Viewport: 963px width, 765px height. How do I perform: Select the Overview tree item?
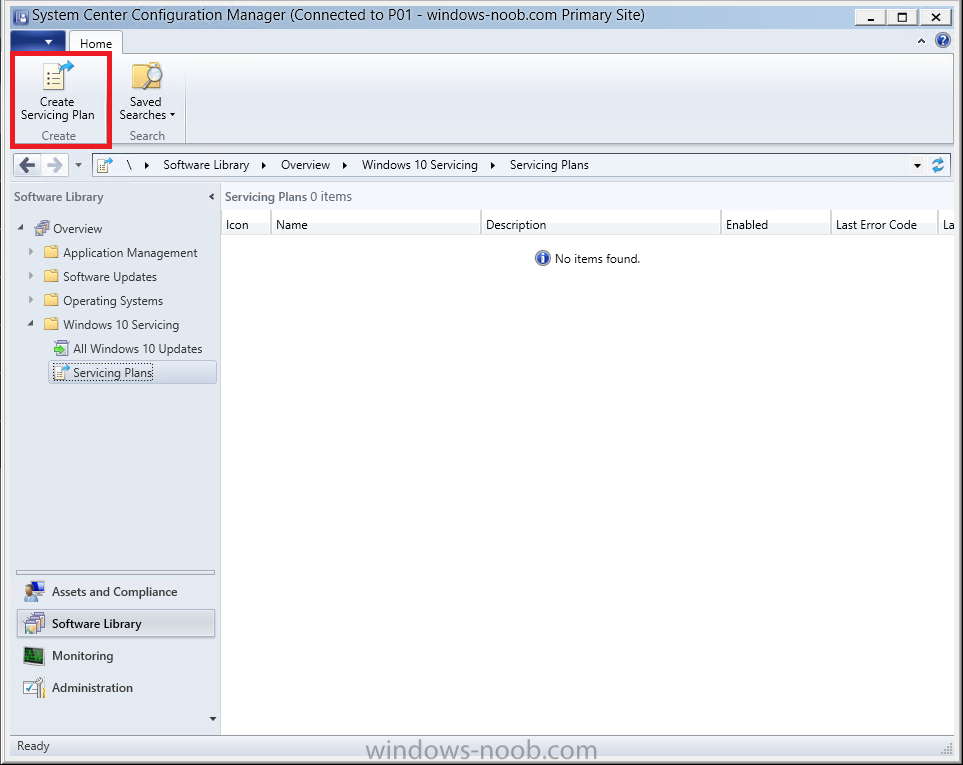point(77,228)
